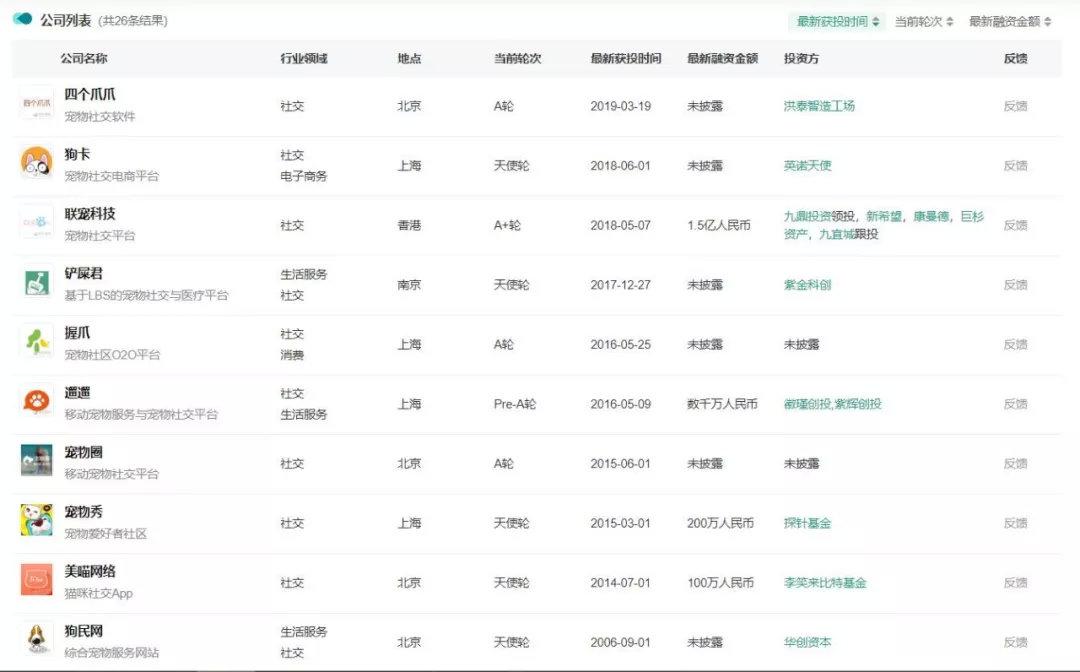Click the 行业领域 column header
Viewport: 1080px width, 672px height.
(304, 59)
